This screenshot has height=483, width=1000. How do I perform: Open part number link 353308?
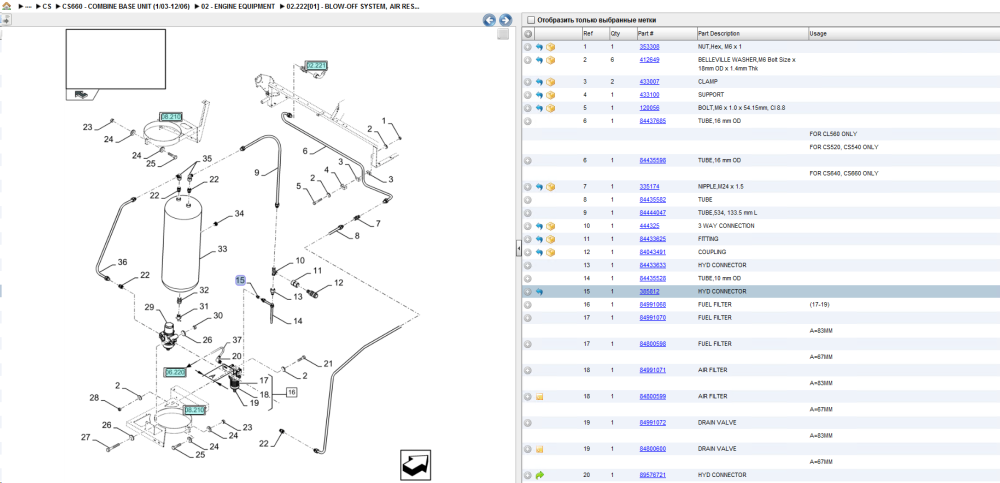point(649,47)
